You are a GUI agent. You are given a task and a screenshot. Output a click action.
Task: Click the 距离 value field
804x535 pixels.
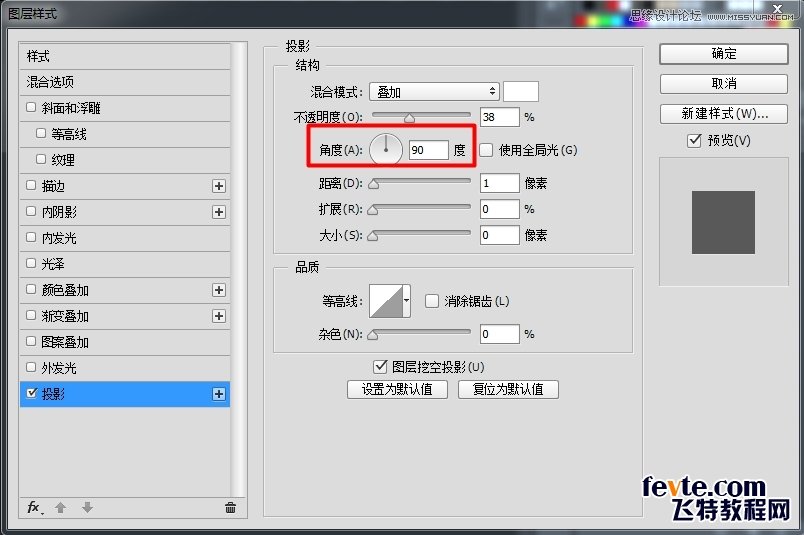[500, 183]
